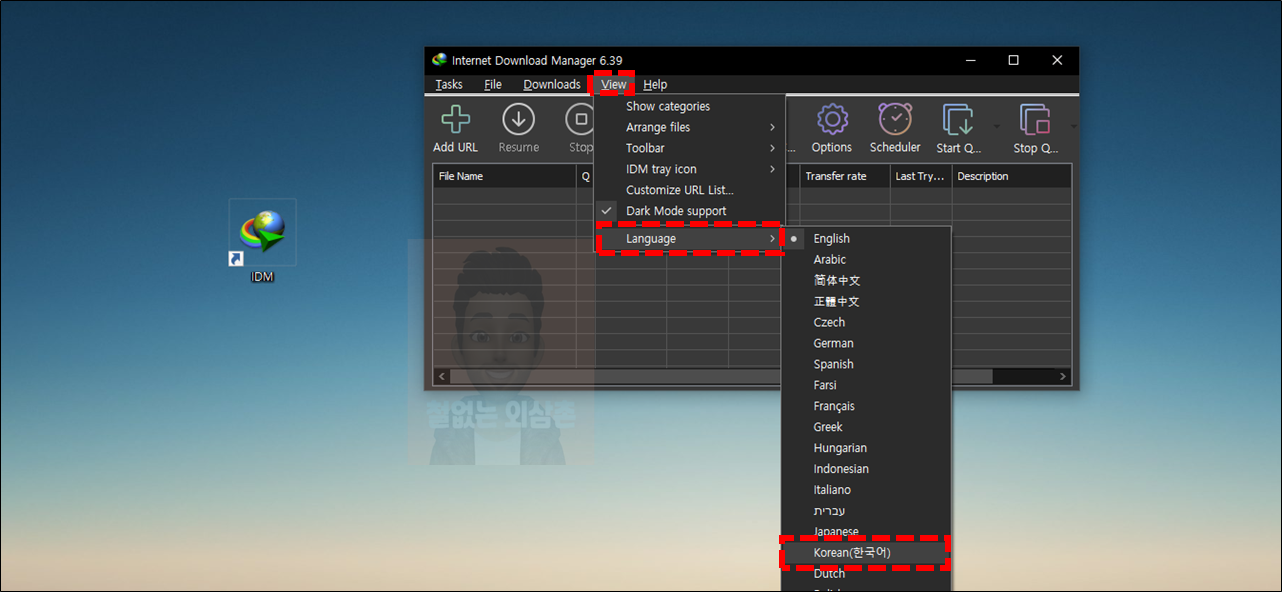Screen dimensions: 1282x592
Task: Select 简体中文 language option
Action: [866, 280]
